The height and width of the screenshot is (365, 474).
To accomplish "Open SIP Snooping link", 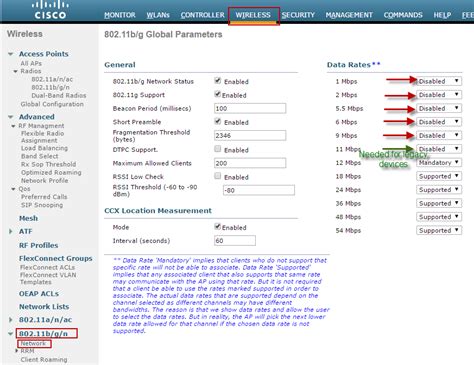I will tap(42, 205).
